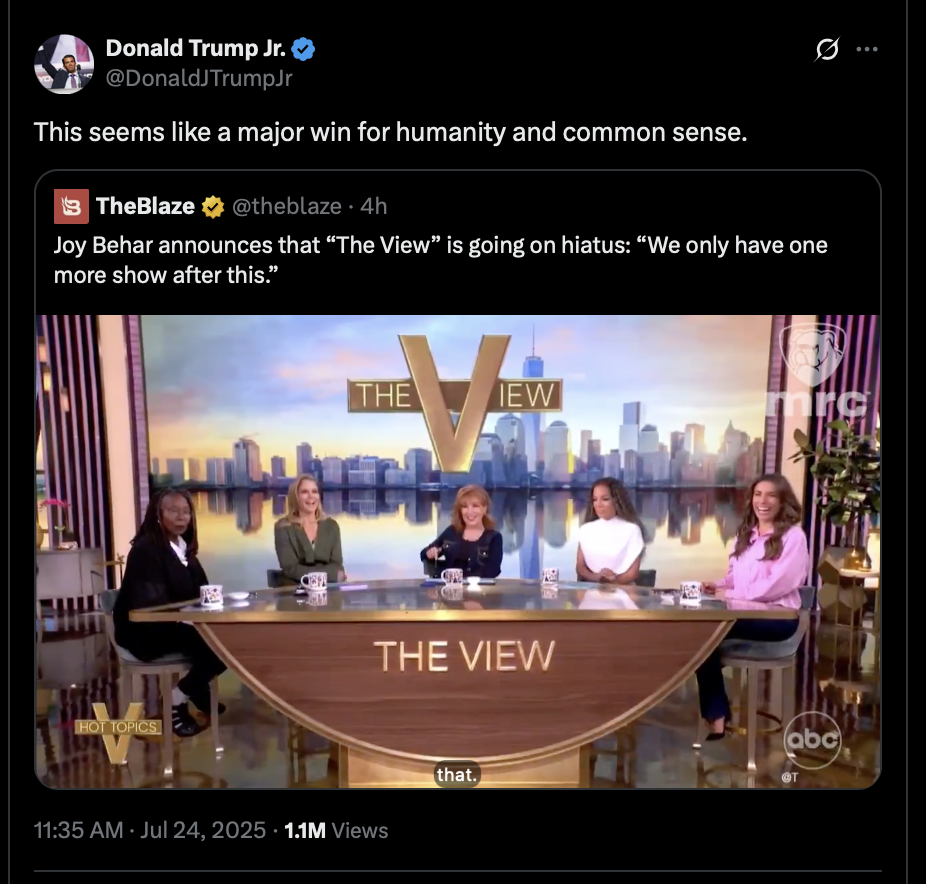This screenshot has height=884, width=926.
Task: Open quoted post text about Joy Behar
Action: pyautogui.click(x=441, y=260)
